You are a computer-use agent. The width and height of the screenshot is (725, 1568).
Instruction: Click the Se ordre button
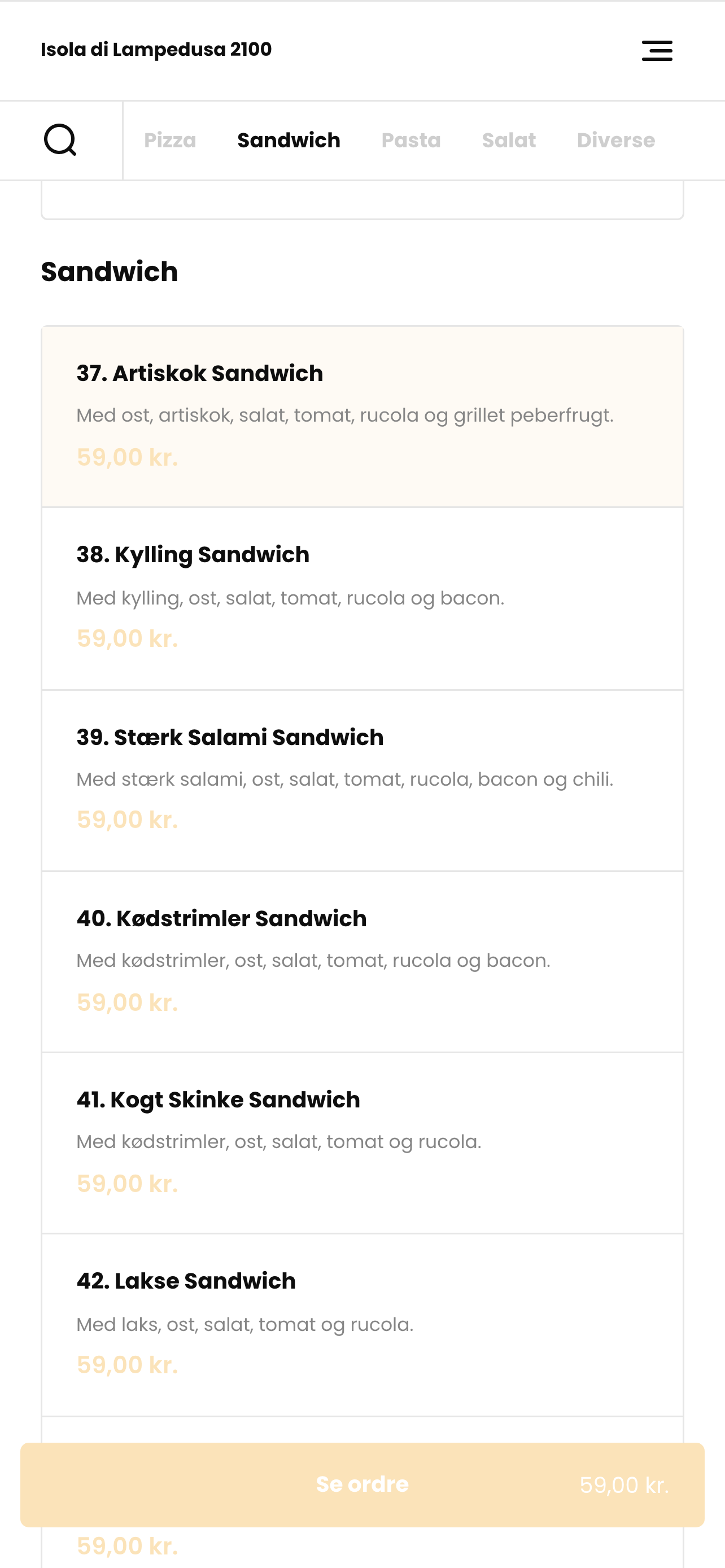[x=362, y=1484]
